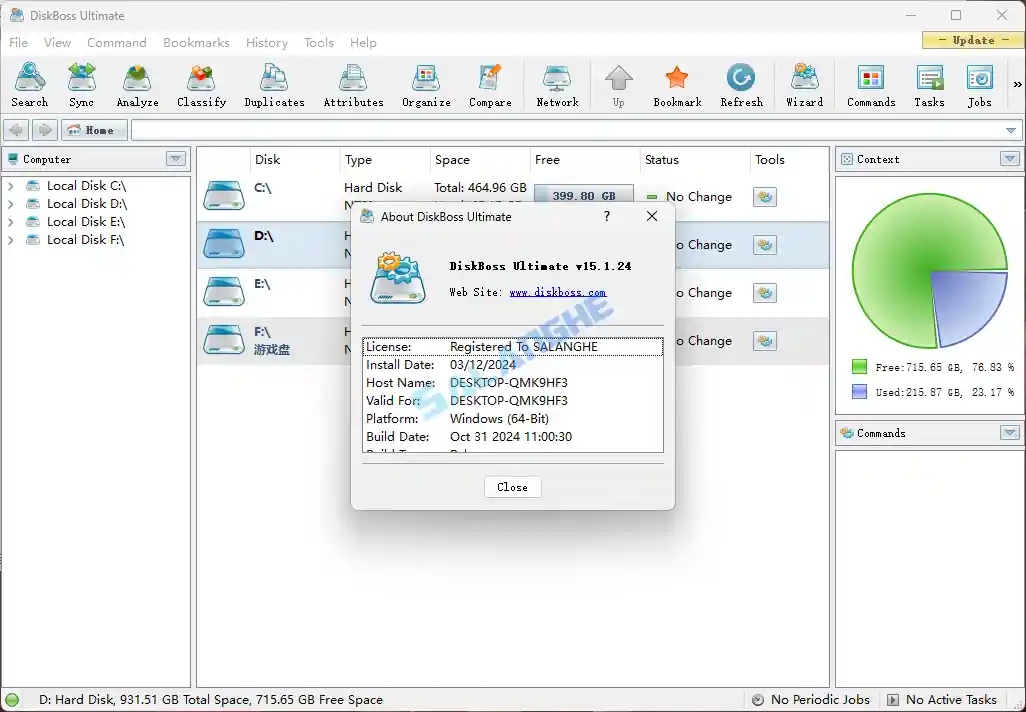Navigate forward with right arrow

coord(44,130)
